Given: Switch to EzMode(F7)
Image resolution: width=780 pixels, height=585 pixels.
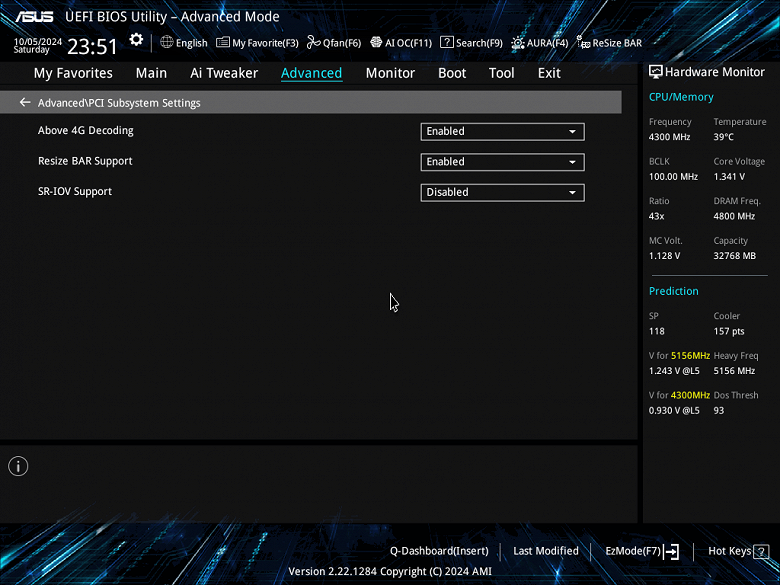Looking at the screenshot, I should 642,551.
